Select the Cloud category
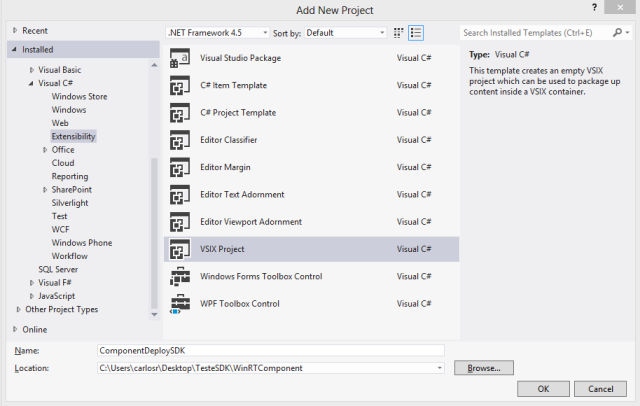 [x=63, y=163]
